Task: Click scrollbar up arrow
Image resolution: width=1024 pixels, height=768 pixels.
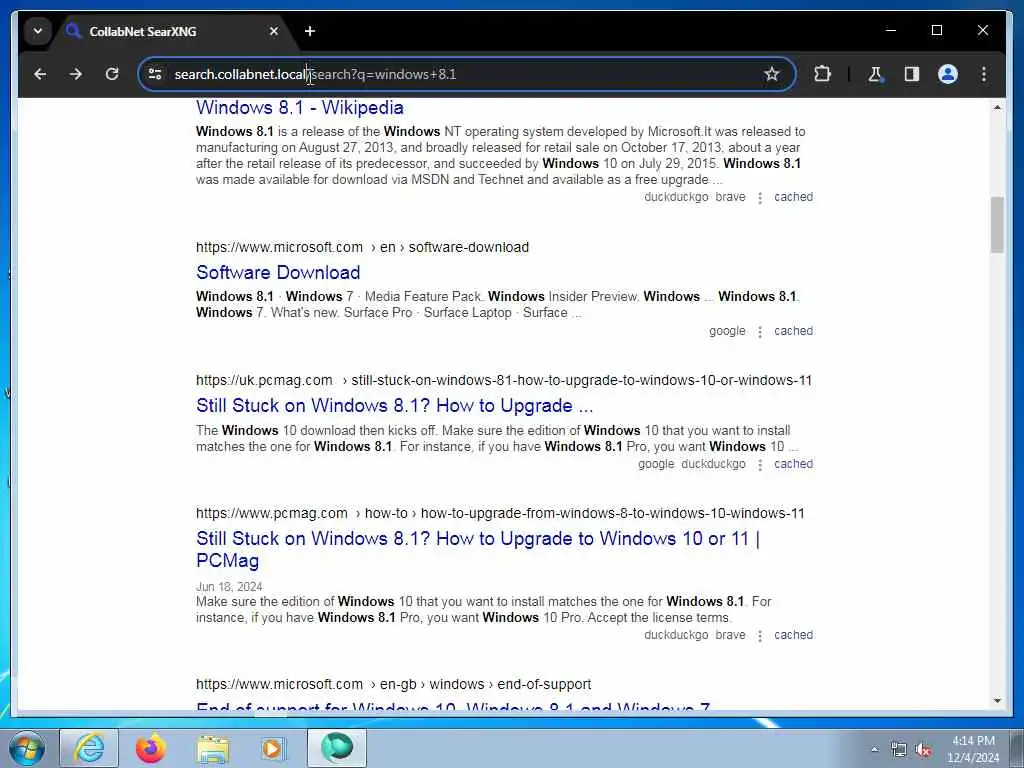Action: point(997,107)
